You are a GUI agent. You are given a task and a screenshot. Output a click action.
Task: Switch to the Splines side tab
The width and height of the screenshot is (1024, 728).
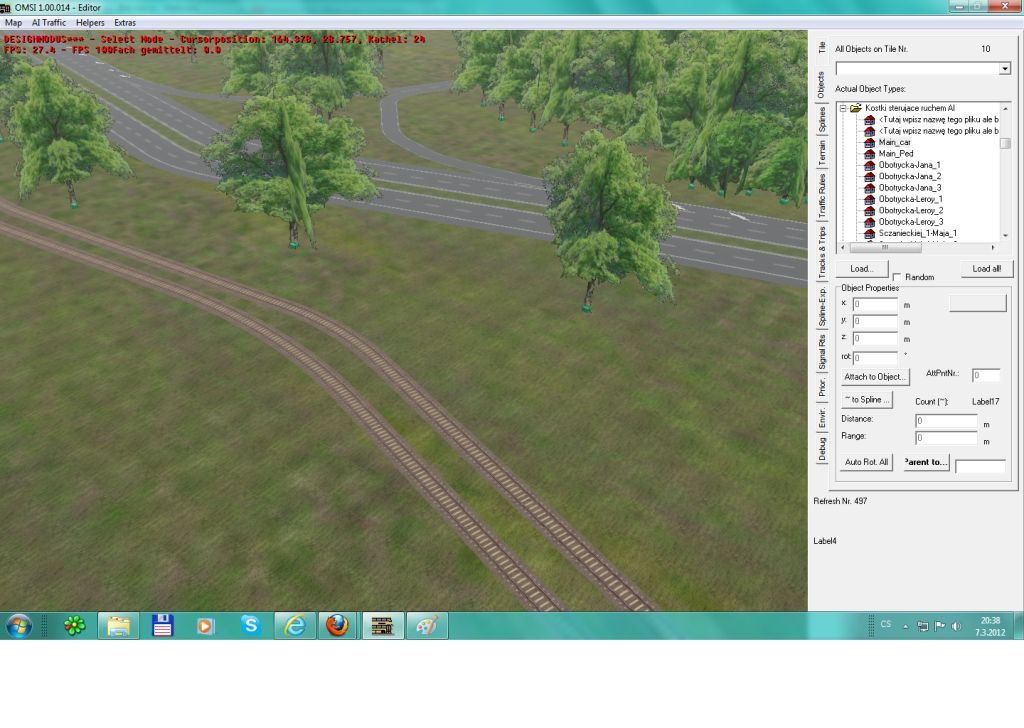point(822,119)
